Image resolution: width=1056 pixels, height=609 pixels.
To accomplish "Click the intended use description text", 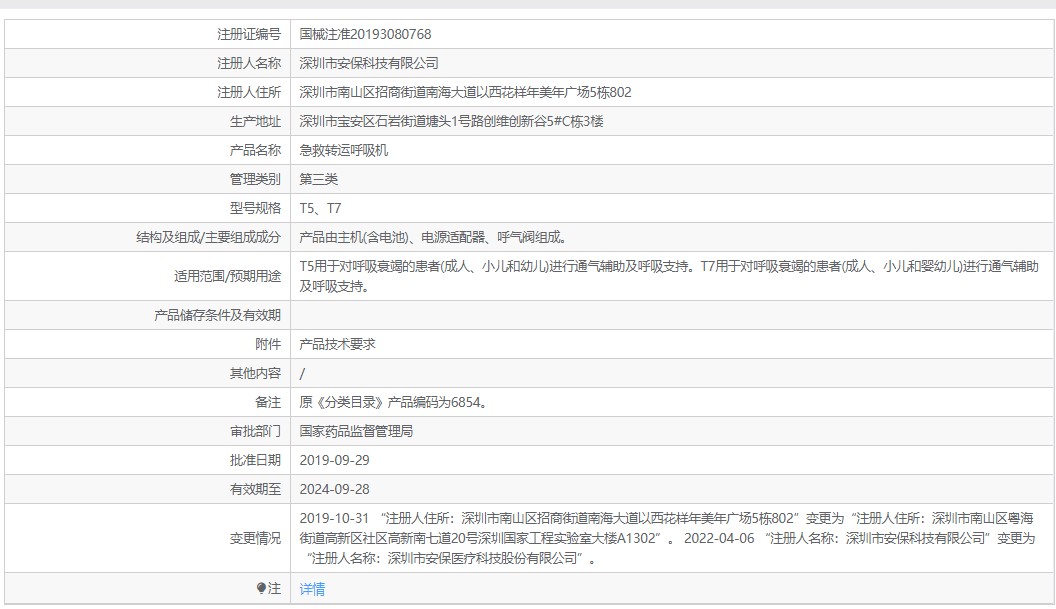I will tap(669, 276).
